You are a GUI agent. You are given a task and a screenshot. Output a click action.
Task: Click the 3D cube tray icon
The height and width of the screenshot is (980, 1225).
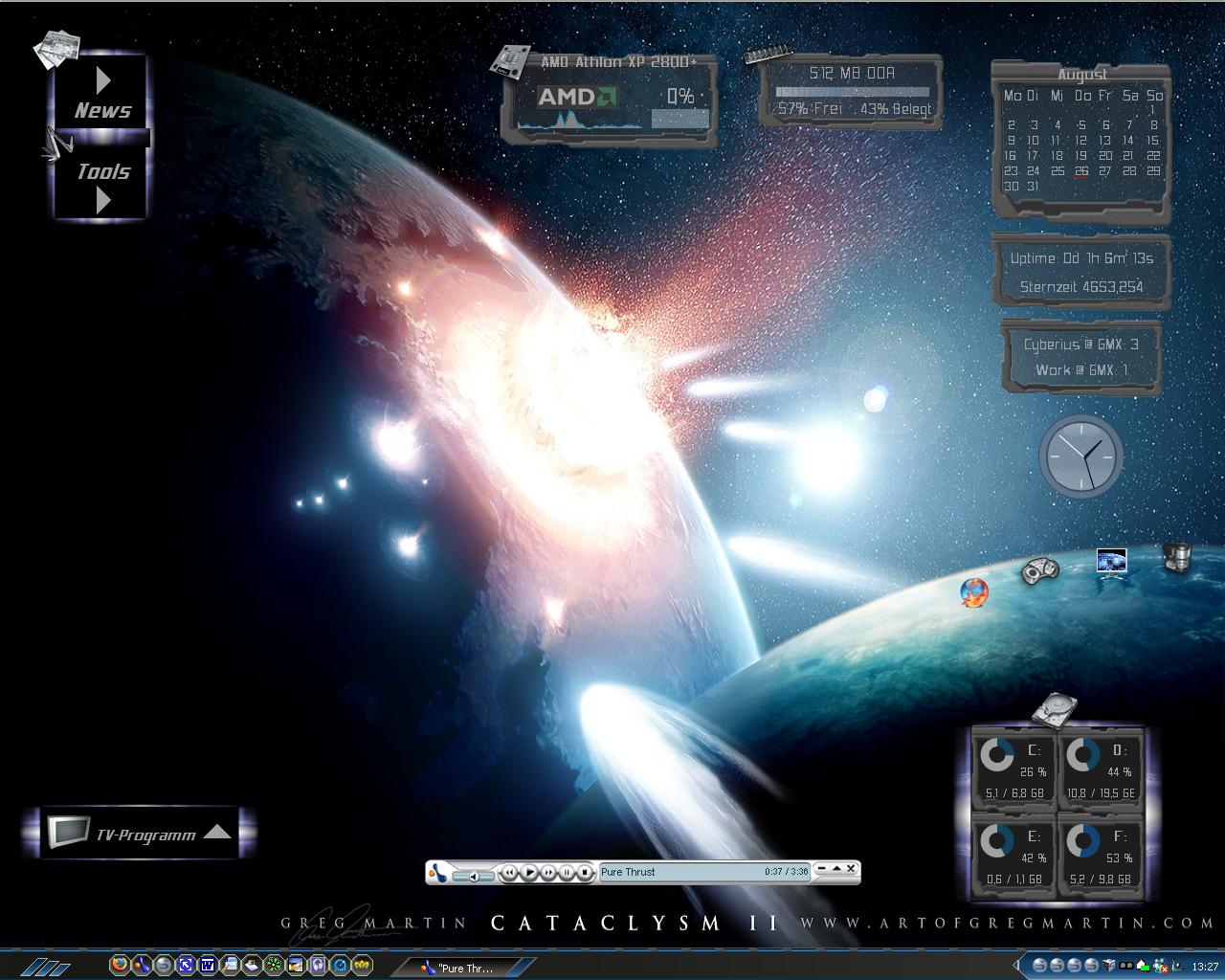(1109, 966)
